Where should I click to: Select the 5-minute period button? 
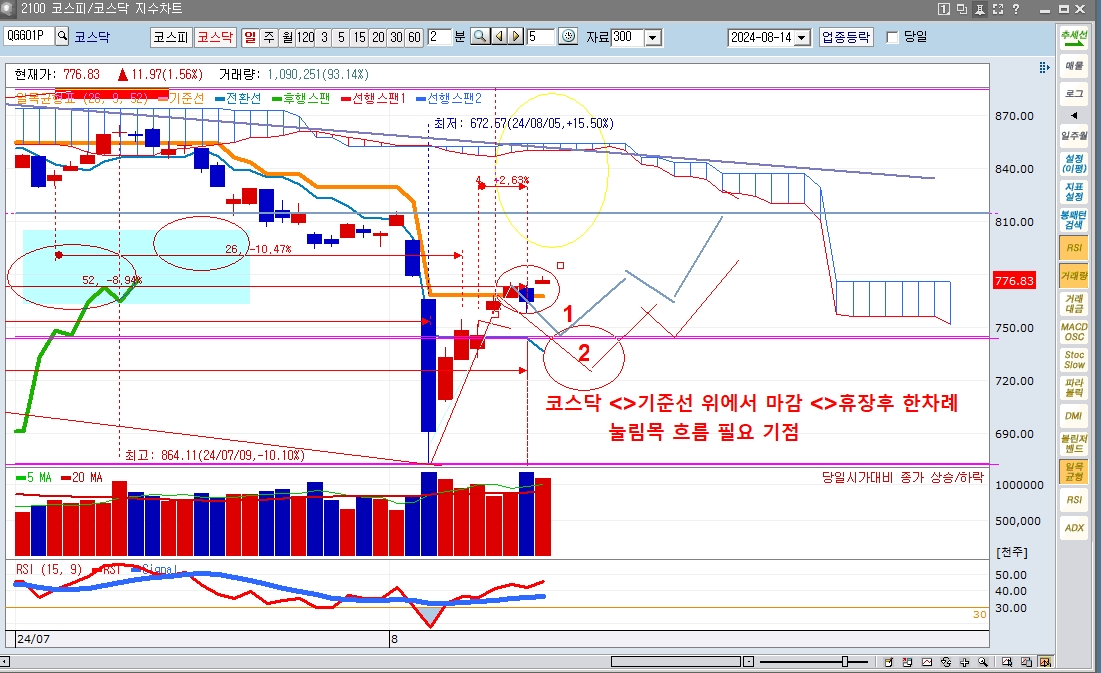341,37
